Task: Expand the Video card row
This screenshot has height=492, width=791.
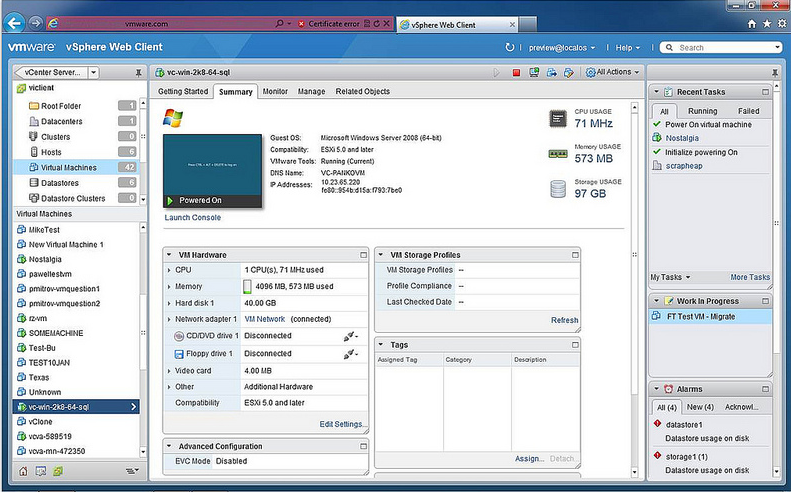Action: pos(169,371)
